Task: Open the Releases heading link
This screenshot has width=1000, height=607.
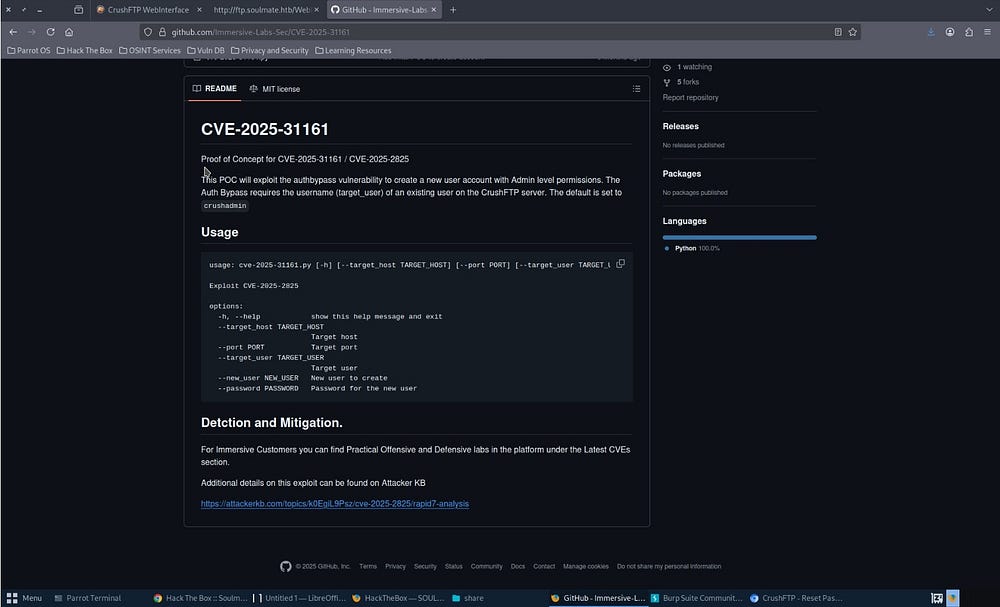Action: tap(680, 126)
